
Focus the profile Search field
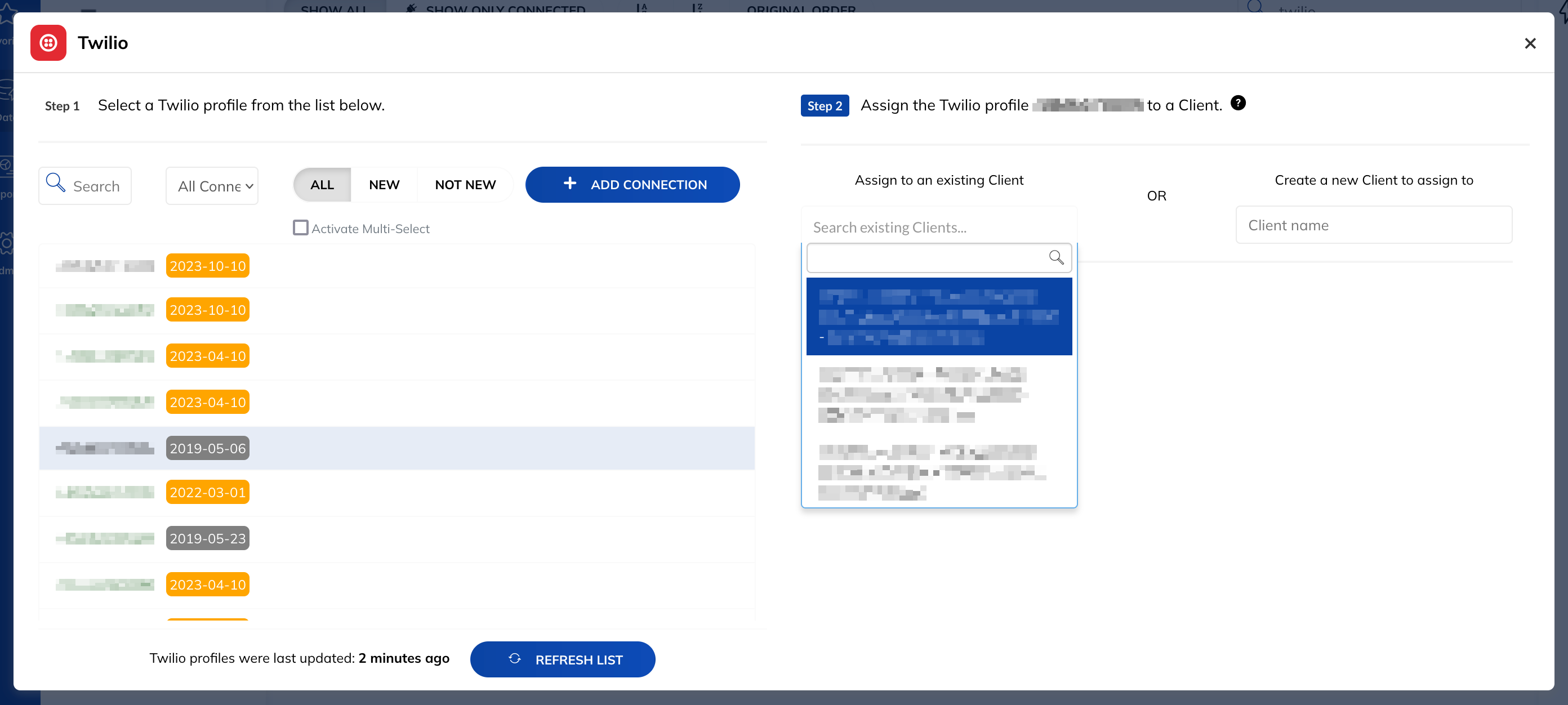[85, 186]
